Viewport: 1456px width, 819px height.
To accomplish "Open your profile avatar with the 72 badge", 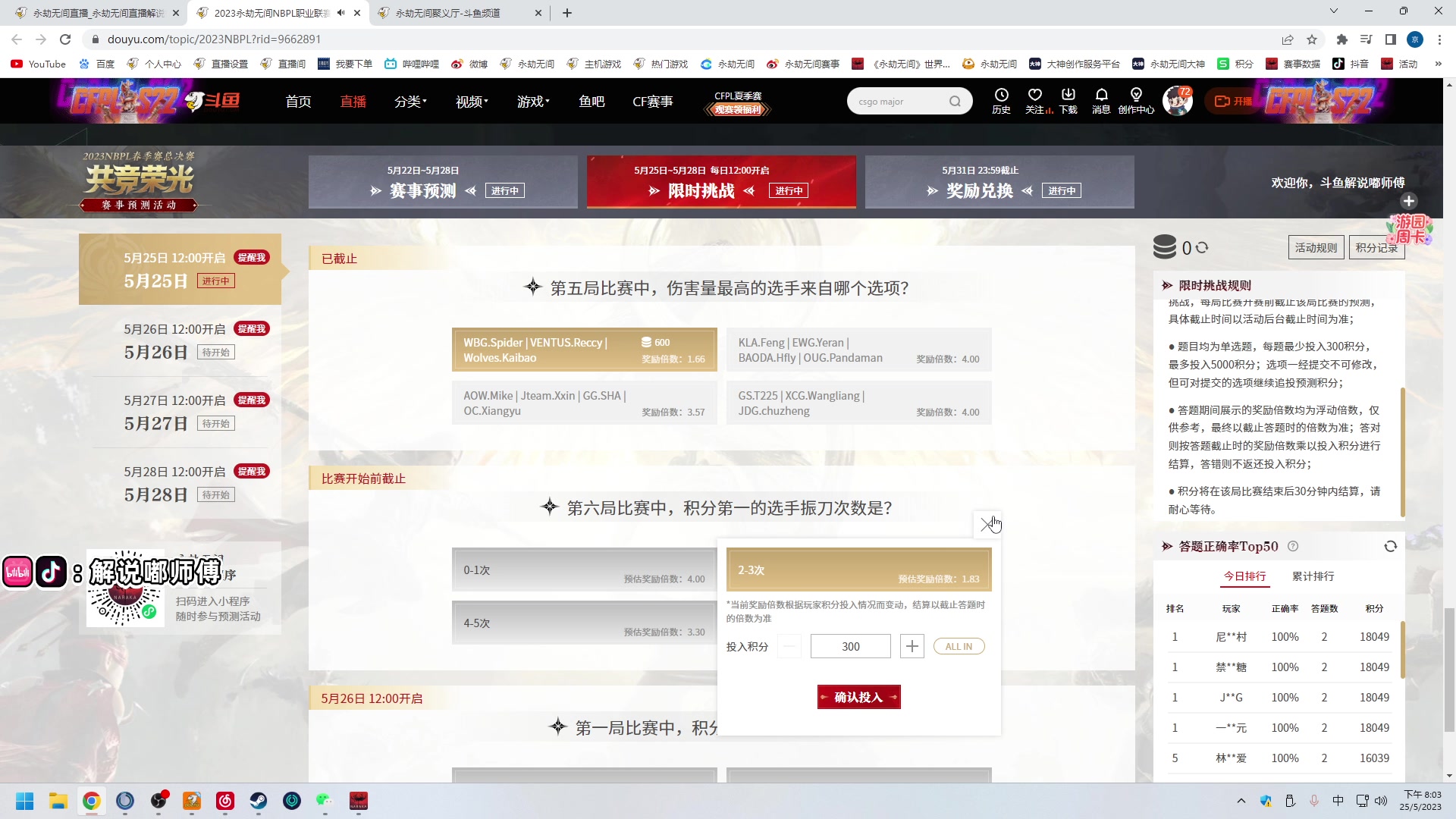I will click(1178, 100).
